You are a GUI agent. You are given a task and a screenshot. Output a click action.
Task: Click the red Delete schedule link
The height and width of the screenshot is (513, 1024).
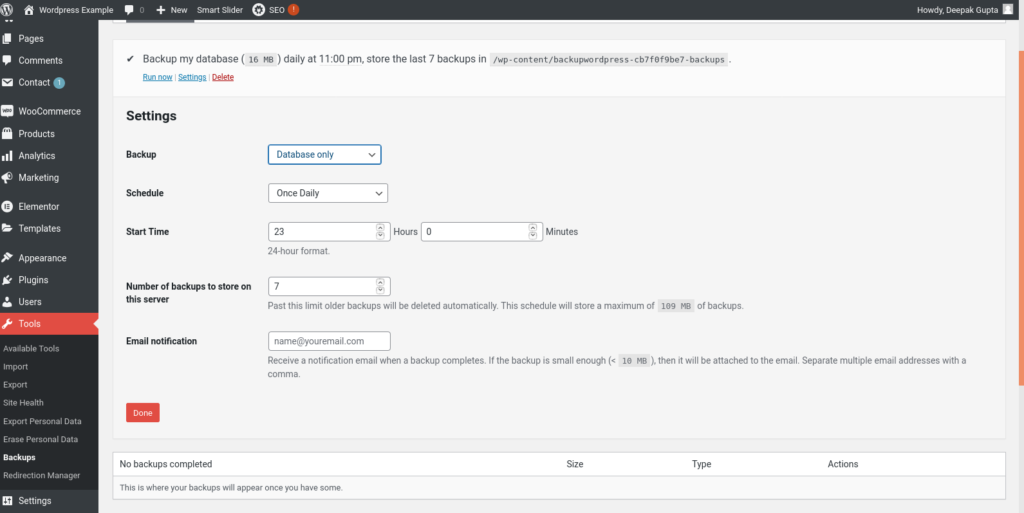(223, 77)
